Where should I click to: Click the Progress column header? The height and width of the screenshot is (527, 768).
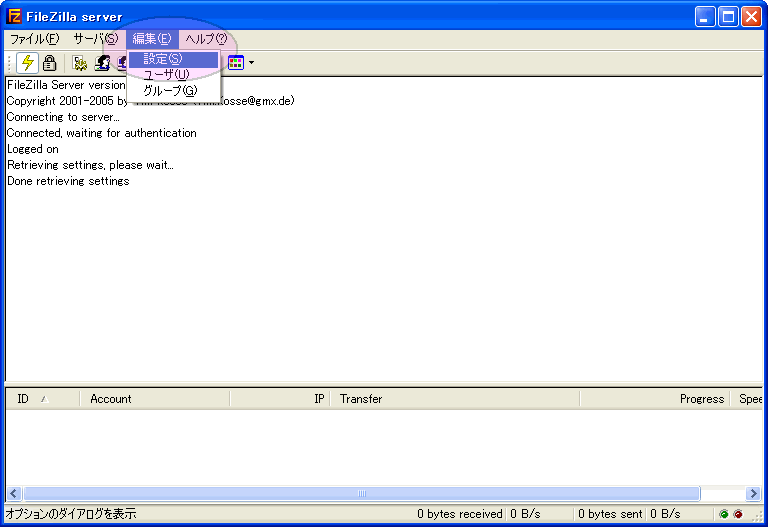(x=701, y=399)
